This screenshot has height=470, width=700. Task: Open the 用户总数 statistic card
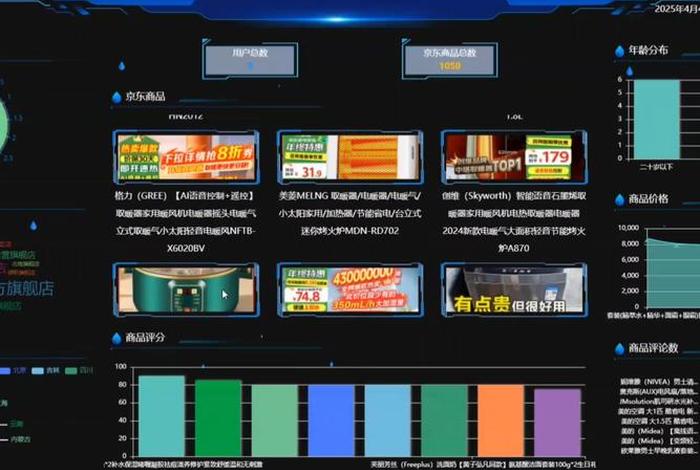[x=250, y=60]
